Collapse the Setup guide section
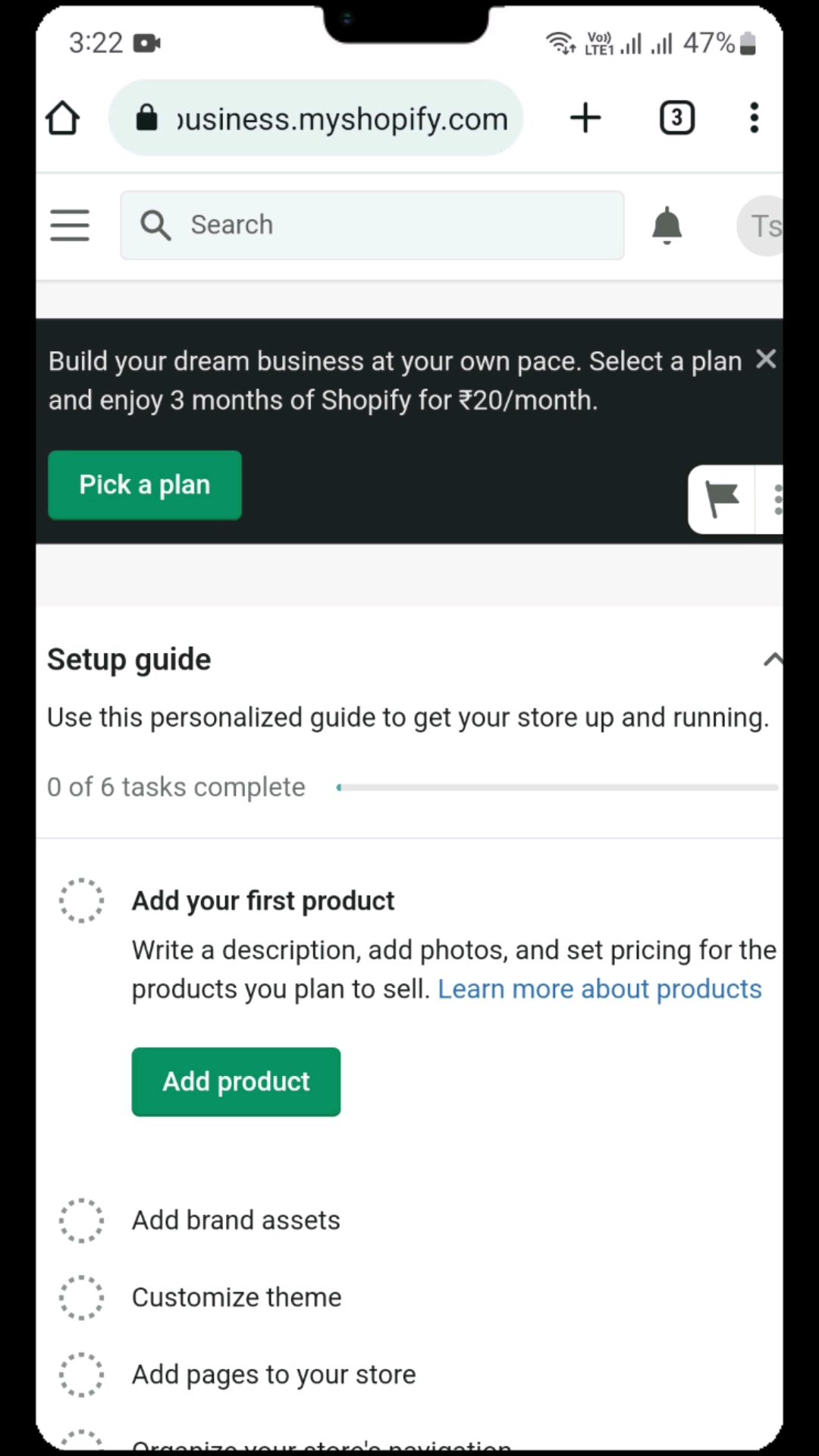The image size is (819, 1456). tap(773, 660)
